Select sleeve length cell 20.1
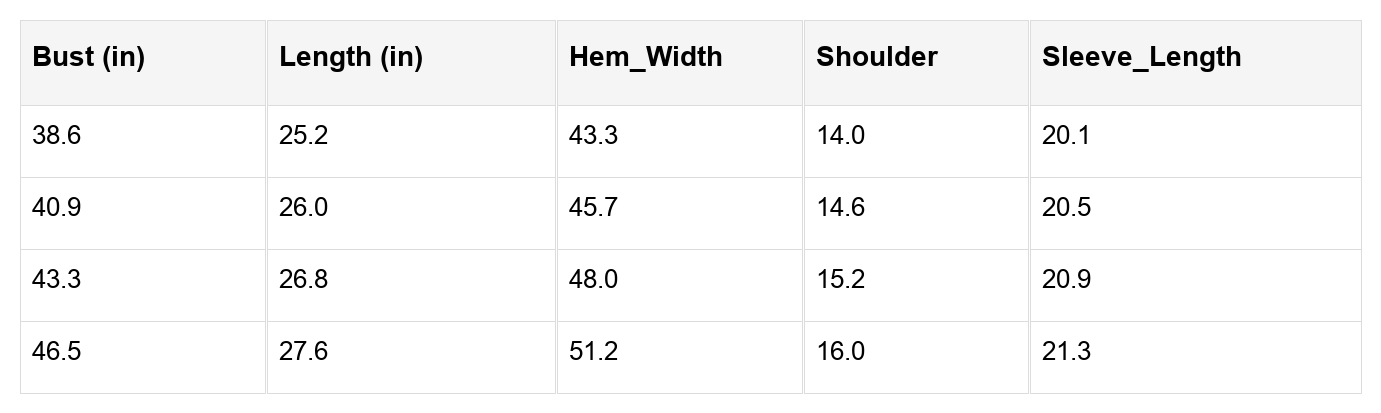This screenshot has width=1381, height=413. (x=1066, y=136)
